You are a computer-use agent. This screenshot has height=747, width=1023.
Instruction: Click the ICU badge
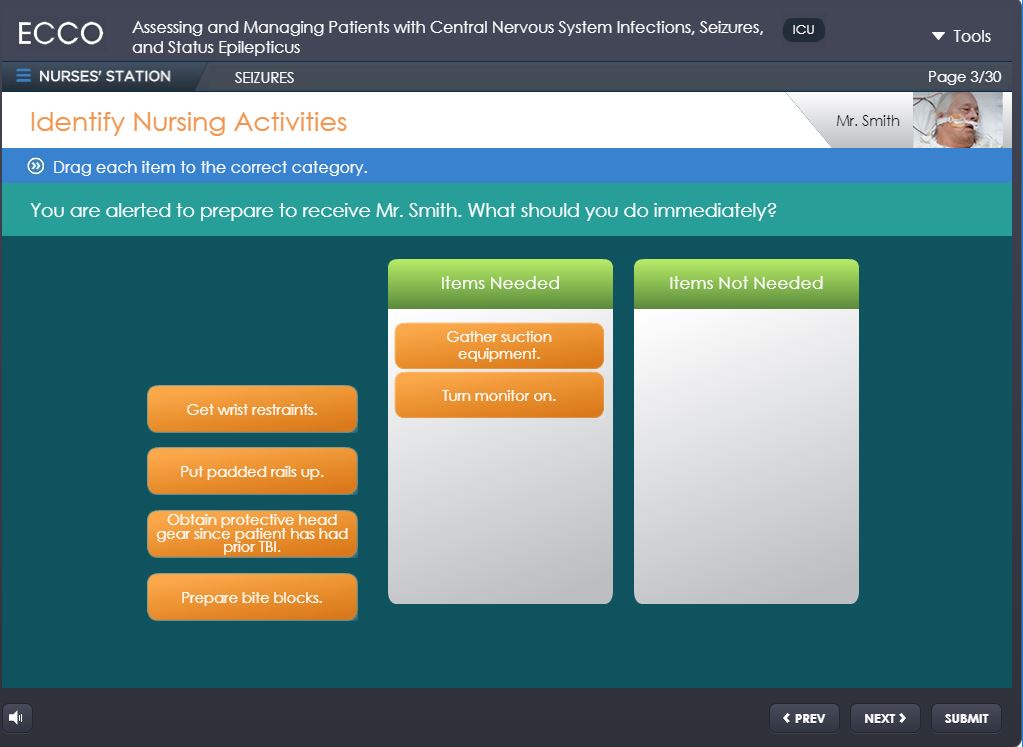(x=803, y=30)
